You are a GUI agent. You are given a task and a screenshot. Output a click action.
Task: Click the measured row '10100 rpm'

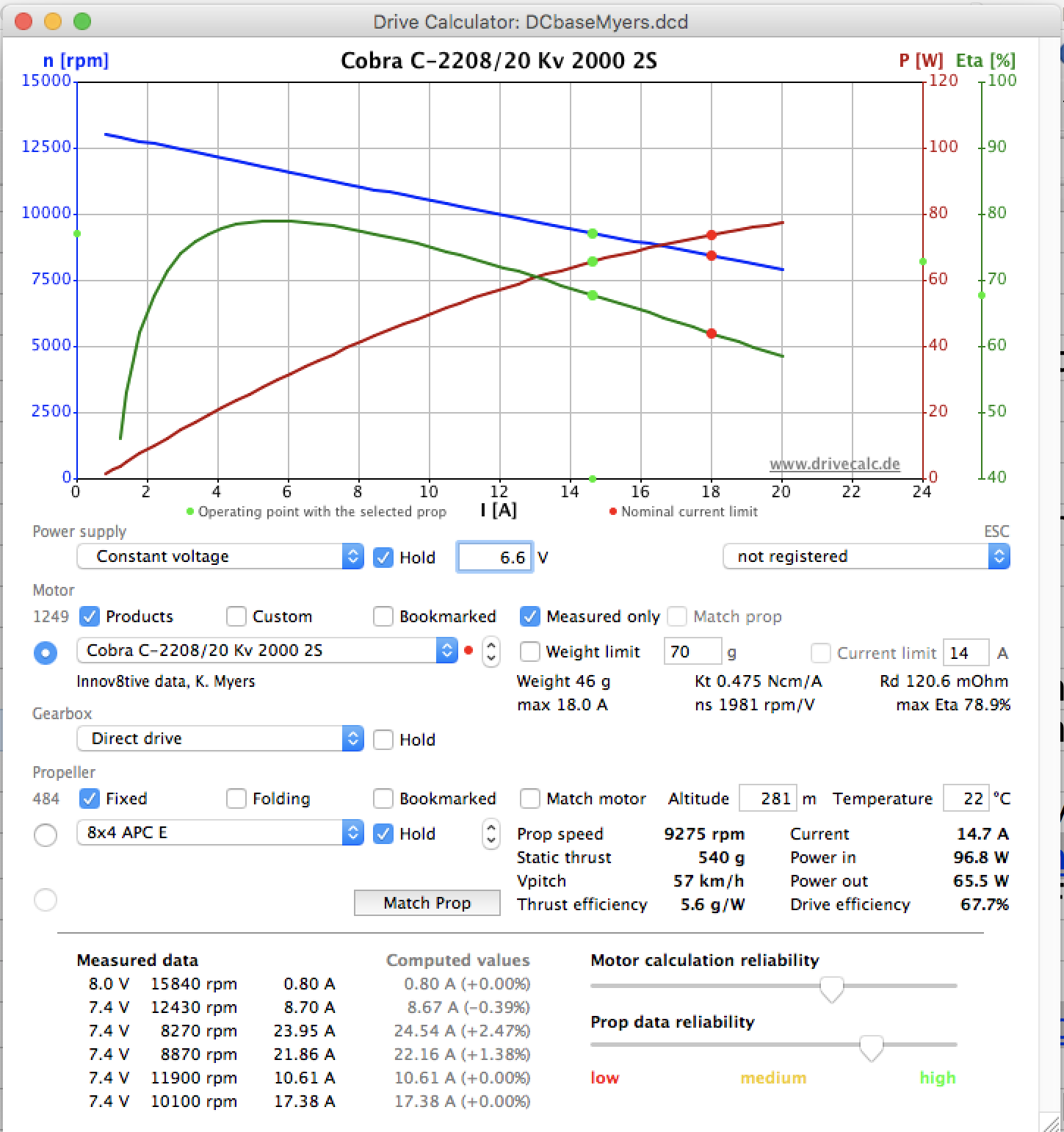(x=194, y=1102)
